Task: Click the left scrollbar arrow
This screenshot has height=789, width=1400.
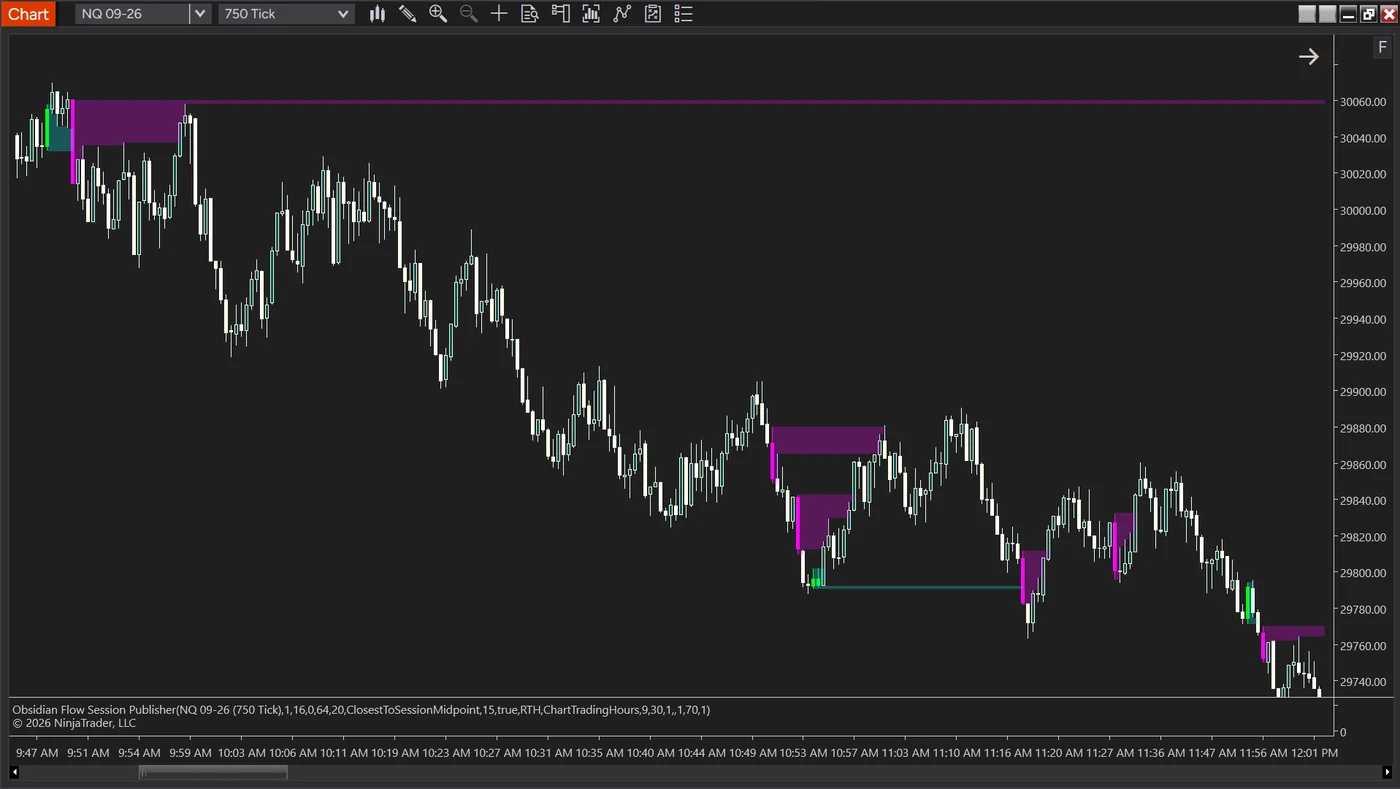Action: 14,772
